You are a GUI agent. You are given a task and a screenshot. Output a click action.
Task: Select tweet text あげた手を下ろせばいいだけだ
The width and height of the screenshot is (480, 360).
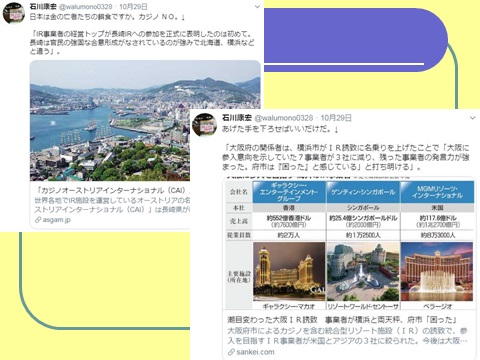coord(280,129)
